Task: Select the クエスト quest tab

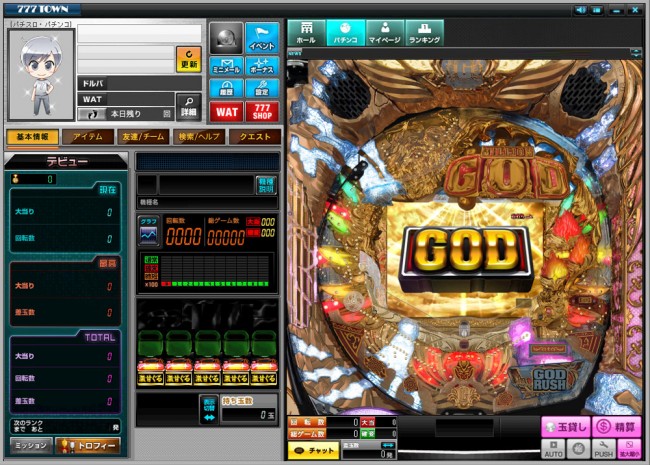Action: (255, 137)
